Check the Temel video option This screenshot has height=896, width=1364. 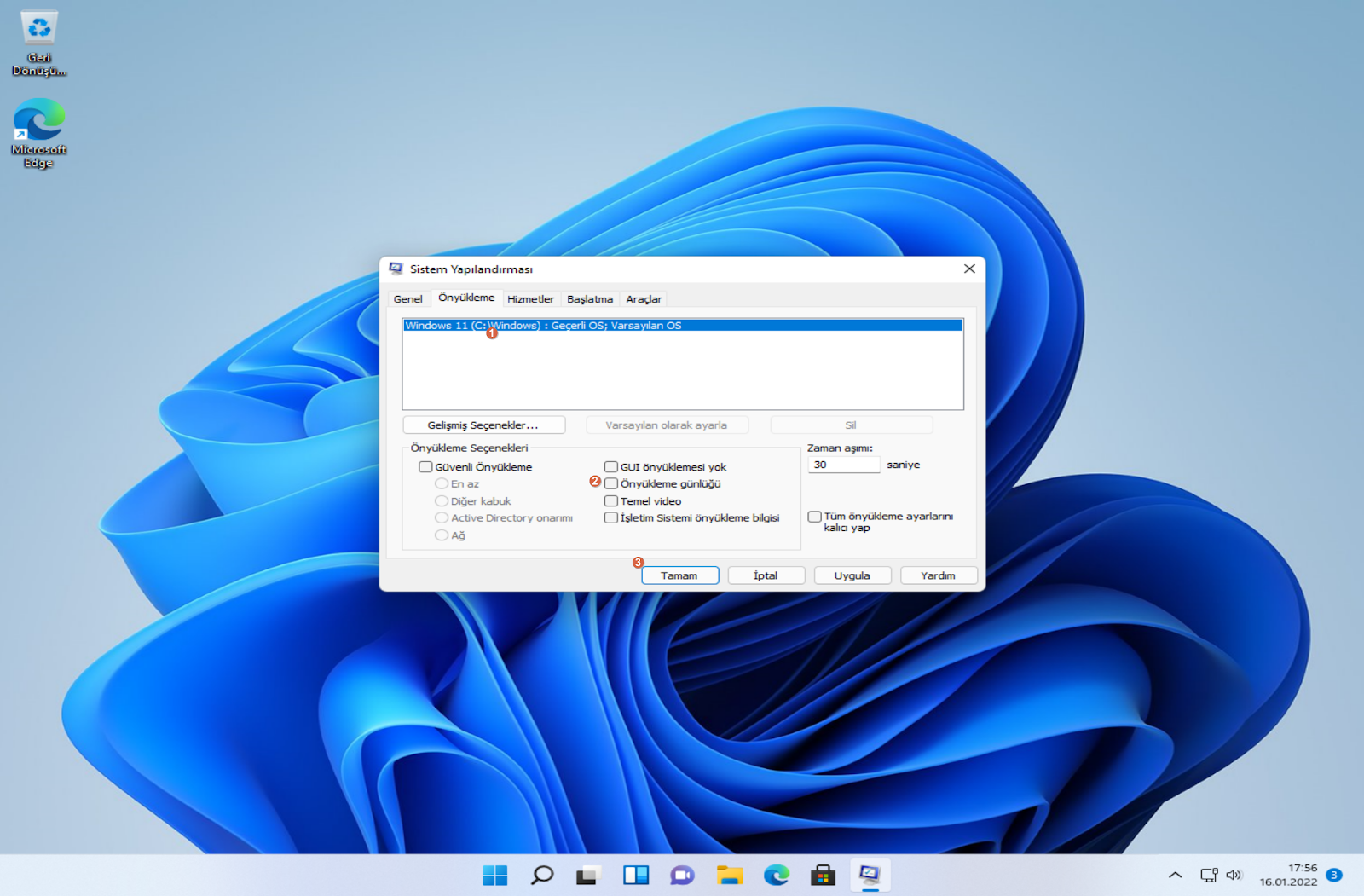pyautogui.click(x=611, y=500)
